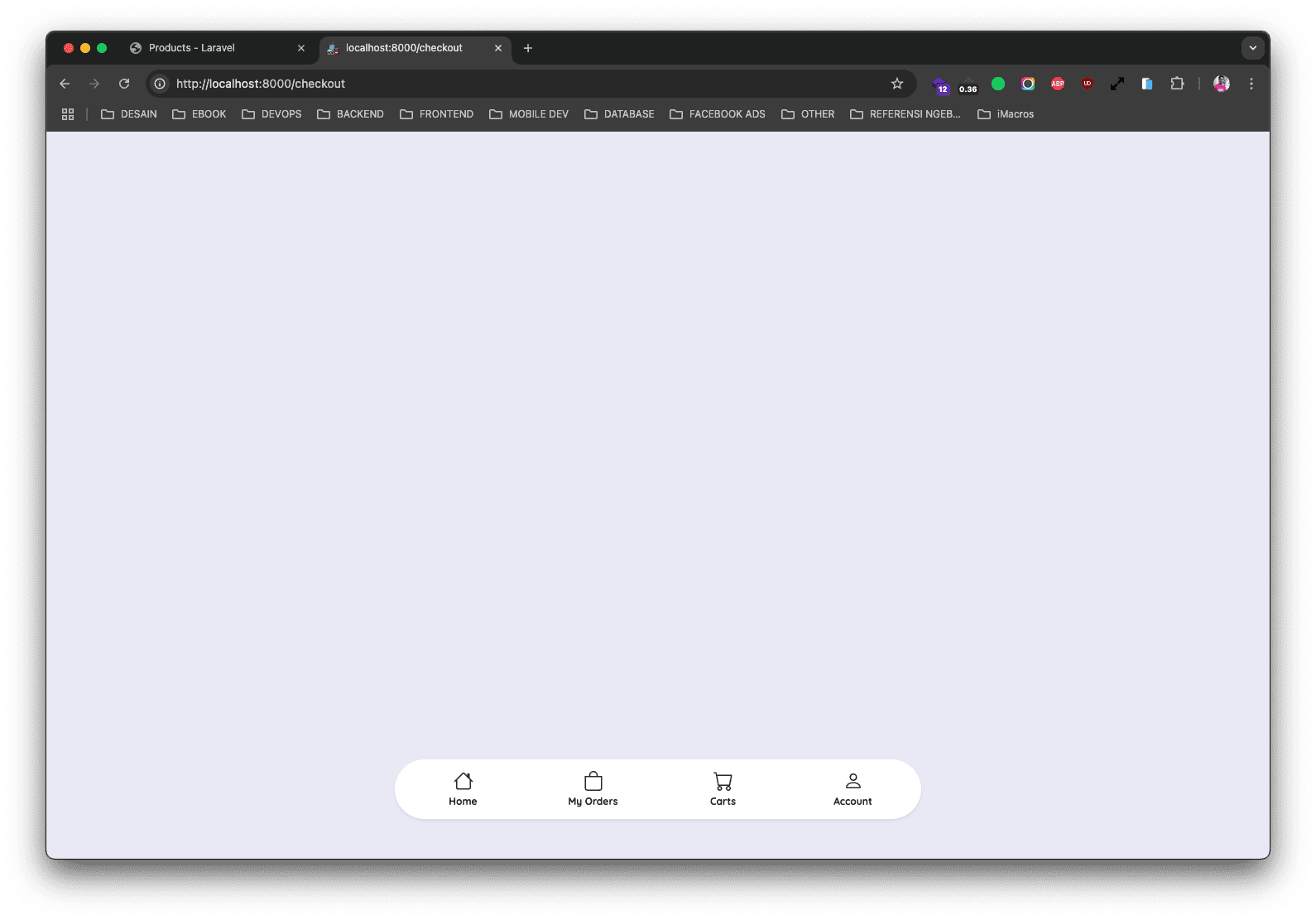Click the address bar URL field
The image size is (1316, 920).
(497, 84)
